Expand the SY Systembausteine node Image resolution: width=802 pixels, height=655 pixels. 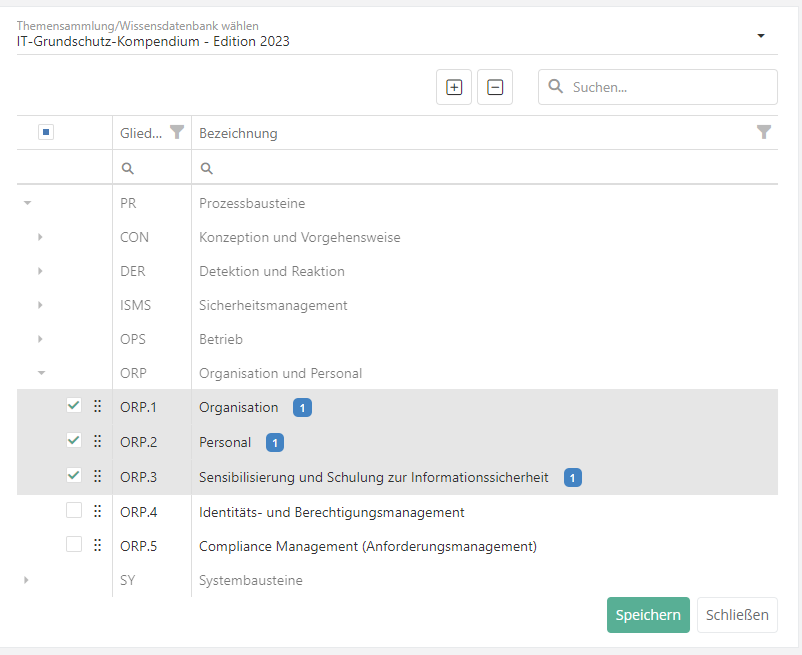click(26, 580)
